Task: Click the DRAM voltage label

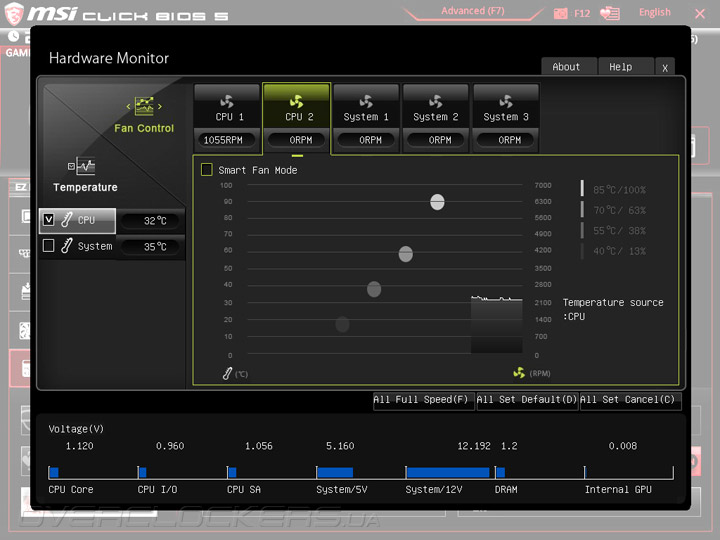Action: click(506, 489)
